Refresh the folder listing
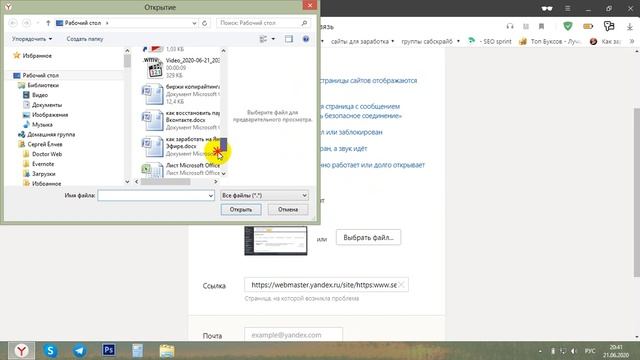The height and width of the screenshot is (360, 640). coord(205,23)
